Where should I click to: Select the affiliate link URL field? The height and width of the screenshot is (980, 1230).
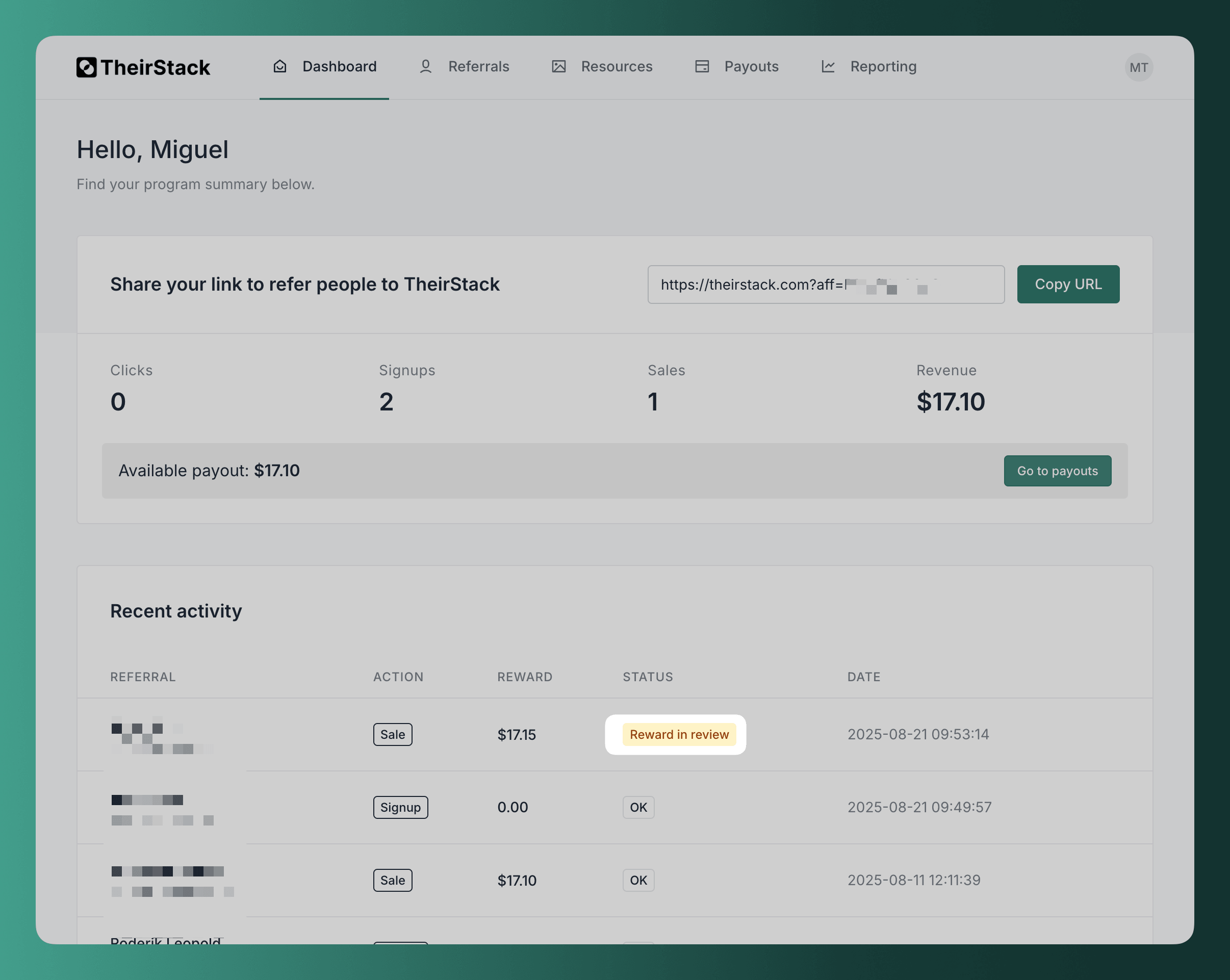click(826, 284)
